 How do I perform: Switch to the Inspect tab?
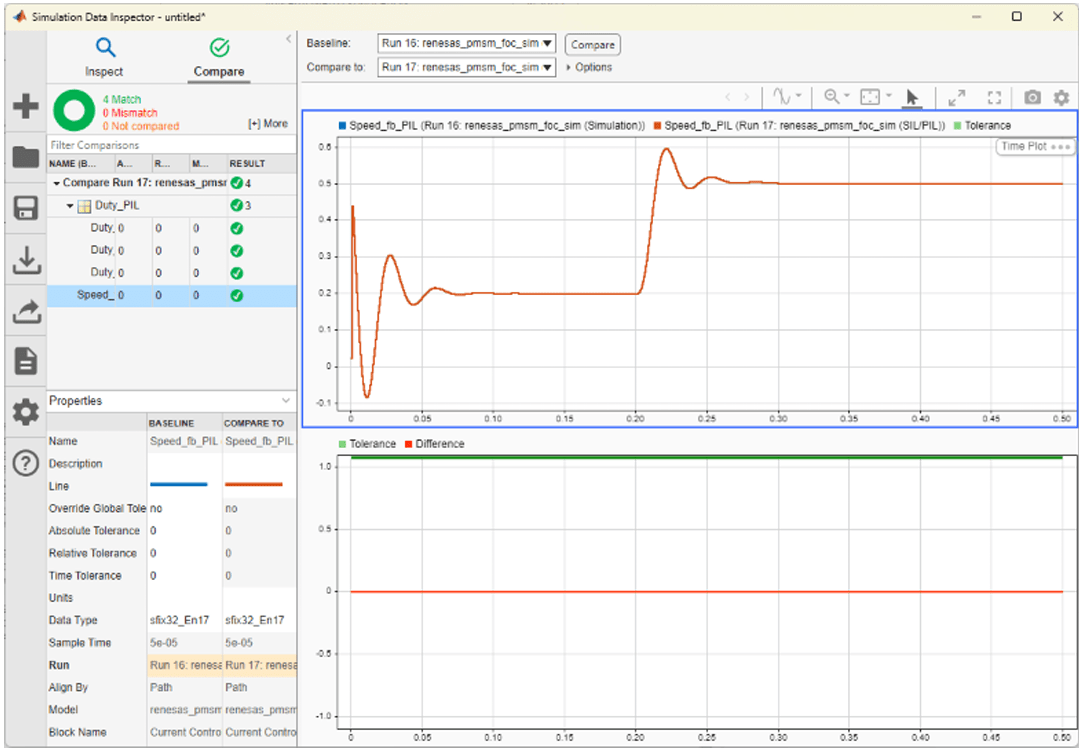coord(104,57)
